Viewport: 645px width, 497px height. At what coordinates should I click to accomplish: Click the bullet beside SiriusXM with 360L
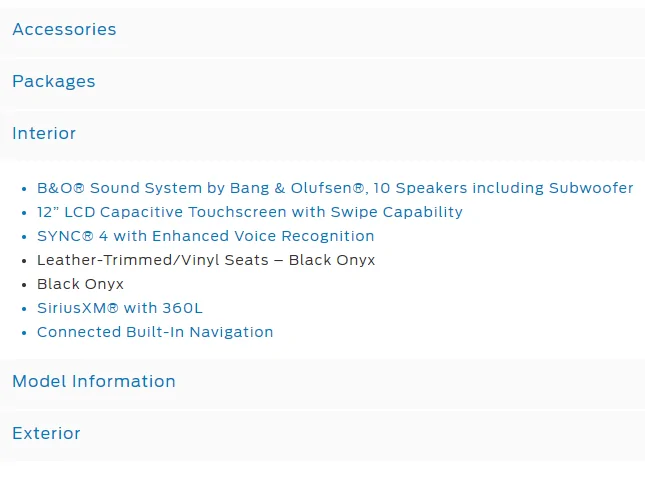coord(24,309)
